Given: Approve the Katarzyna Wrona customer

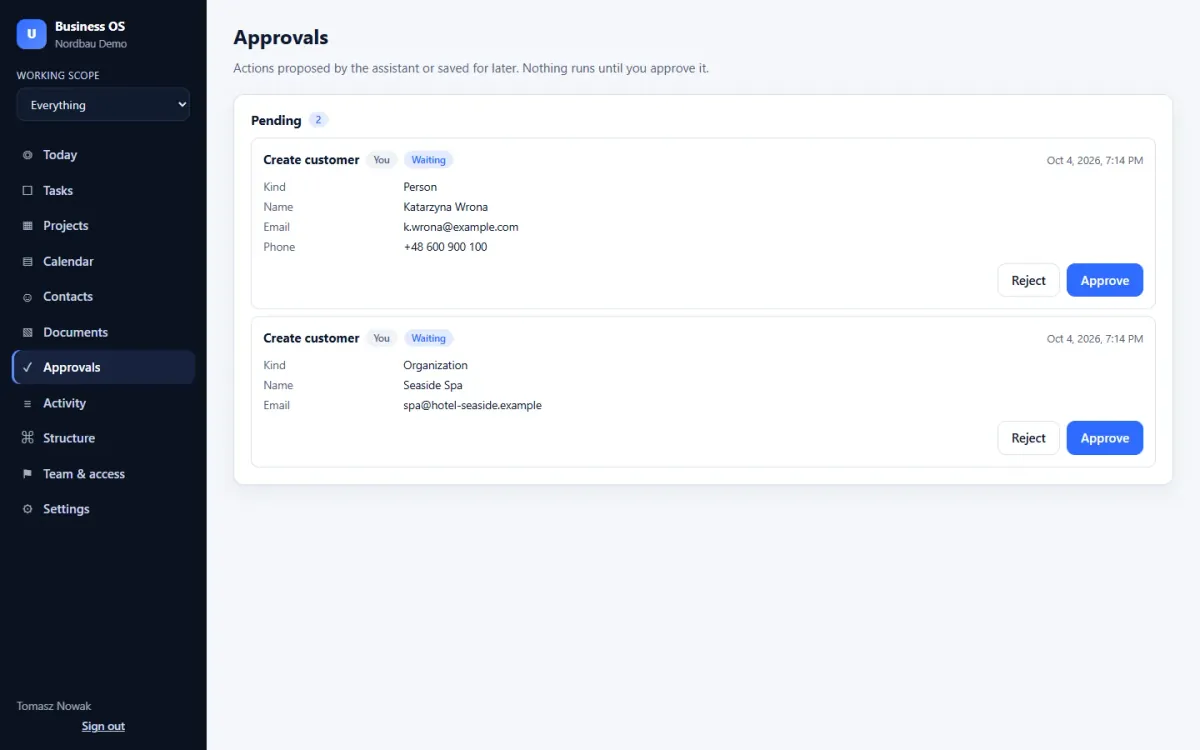Looking at the screenshot, I should (1104, 280).
